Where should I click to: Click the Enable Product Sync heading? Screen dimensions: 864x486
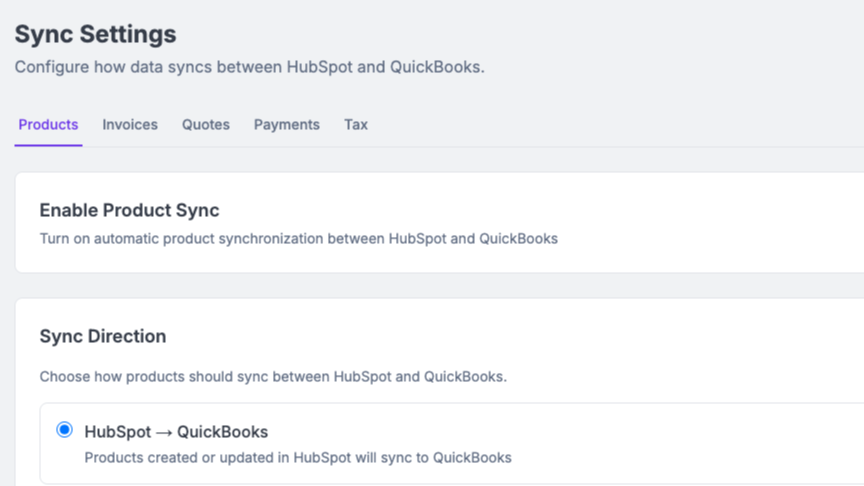(x=129, y=210)
